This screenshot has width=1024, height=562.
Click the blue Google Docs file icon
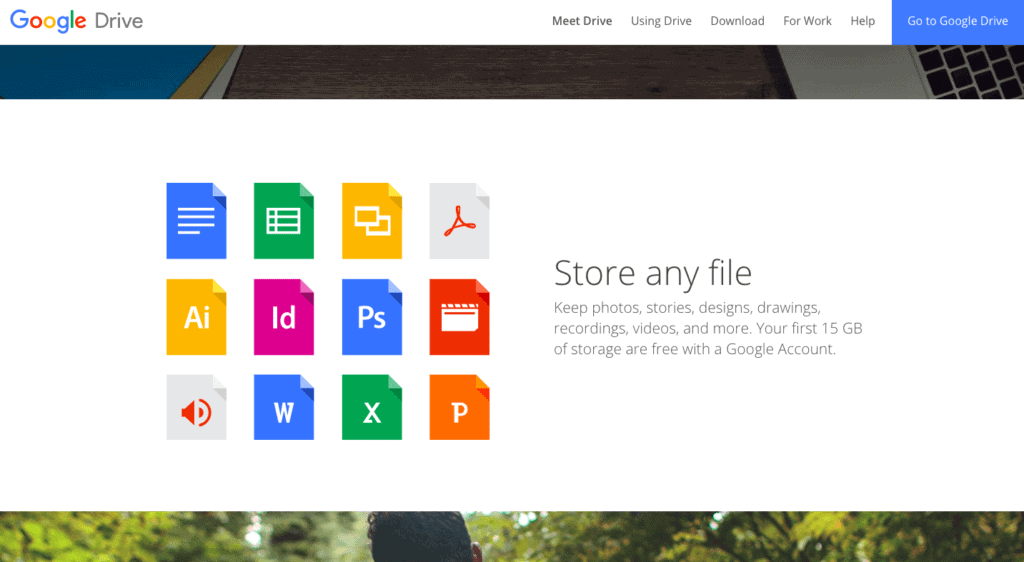[196, 221]
